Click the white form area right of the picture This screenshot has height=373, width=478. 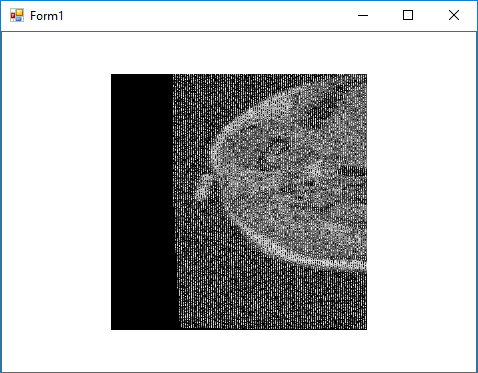pos(421,202)
